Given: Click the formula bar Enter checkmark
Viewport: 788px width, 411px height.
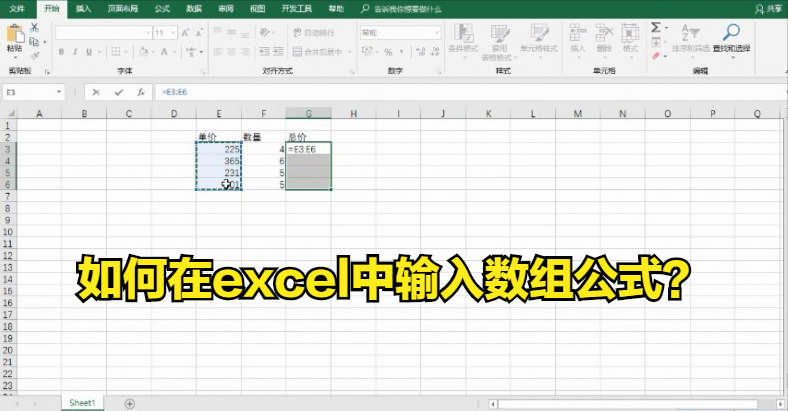Looking at the screenshot, I should click(x=119, y=92).
